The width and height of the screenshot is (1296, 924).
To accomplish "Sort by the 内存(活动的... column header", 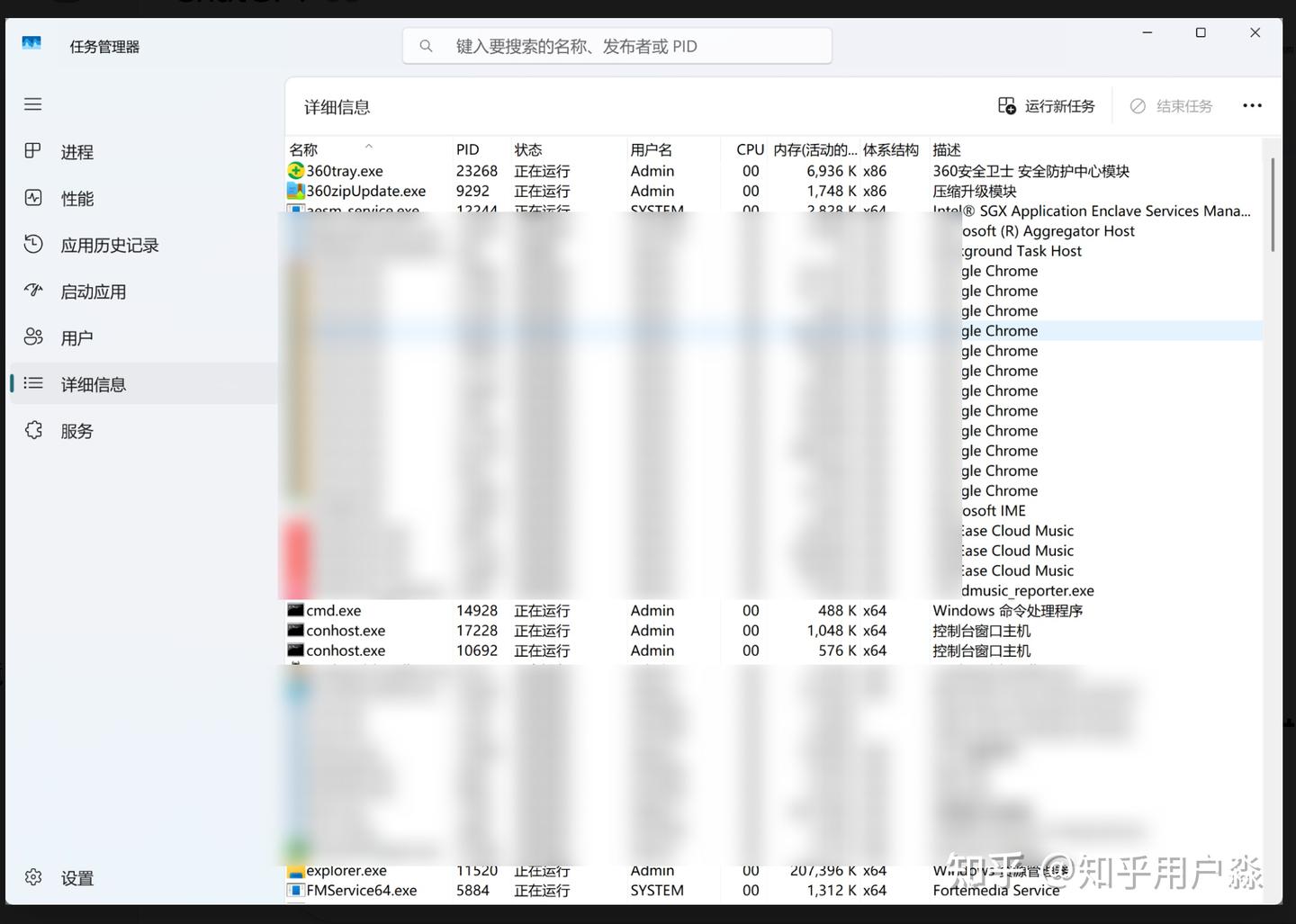I will tap(814, 149).
